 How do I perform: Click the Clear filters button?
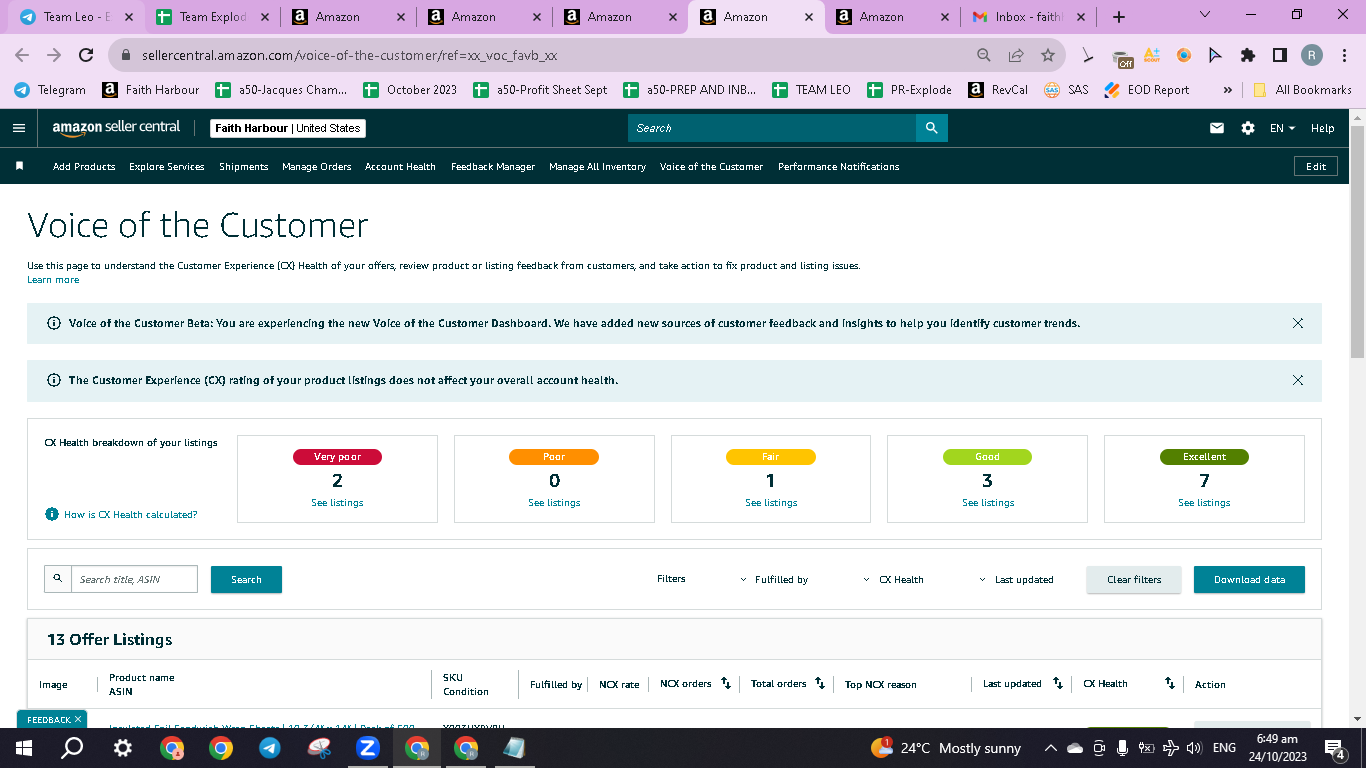click(1134, 580)
